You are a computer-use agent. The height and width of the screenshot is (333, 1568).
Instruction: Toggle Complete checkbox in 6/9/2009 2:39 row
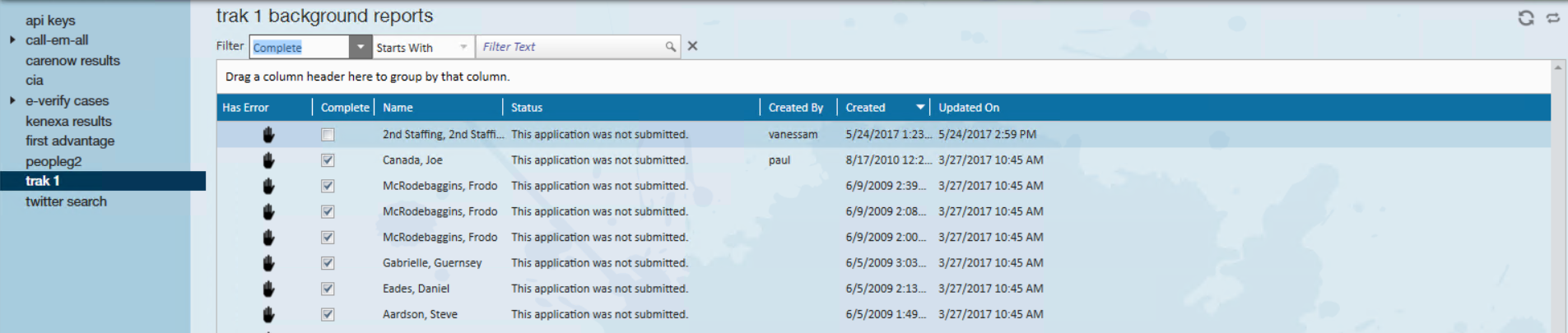[x=328, y=186]
